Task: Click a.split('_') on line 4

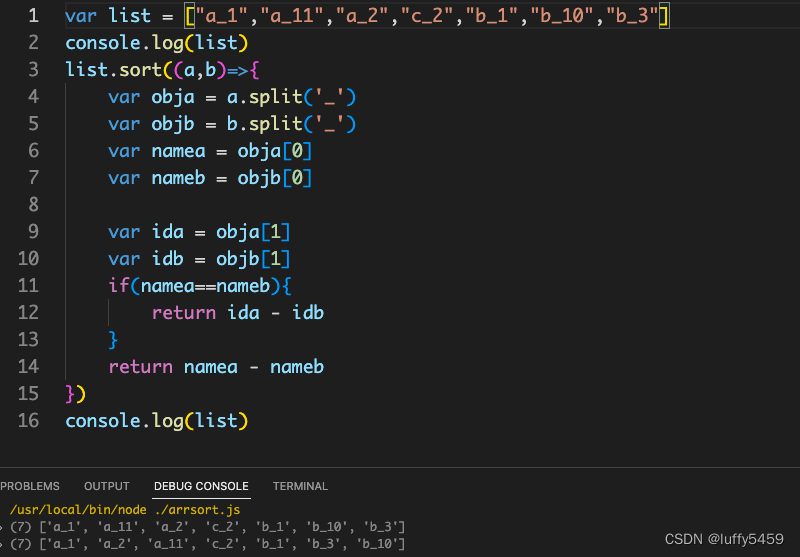Action: 291,97
